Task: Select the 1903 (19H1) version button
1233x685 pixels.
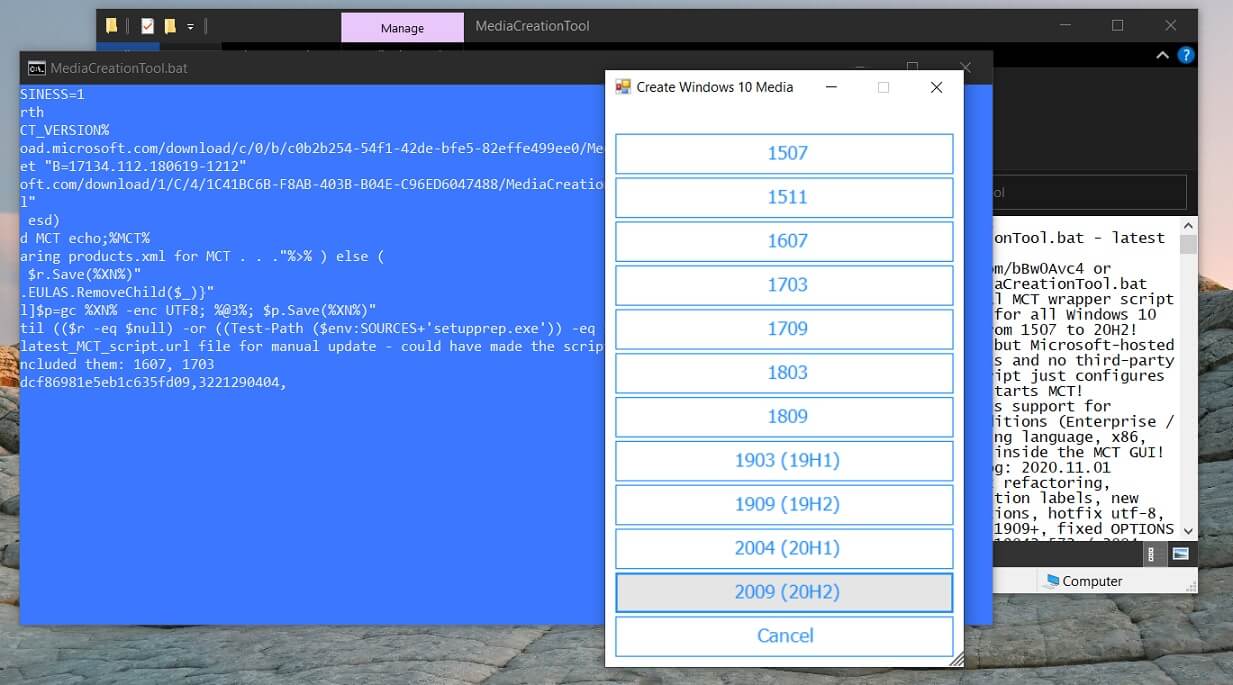Action: pos(784,461)
